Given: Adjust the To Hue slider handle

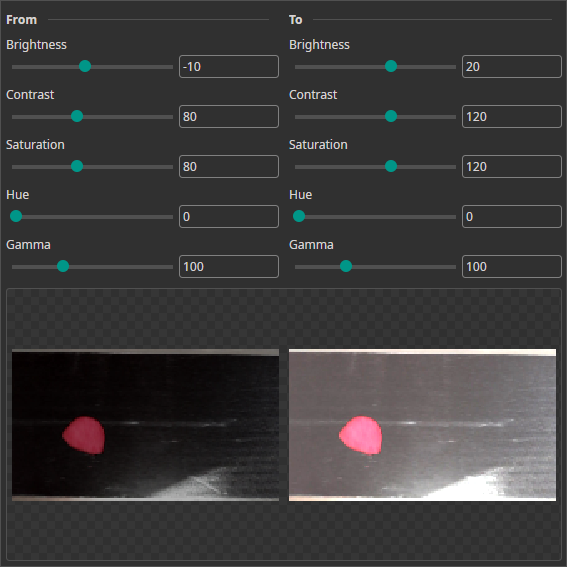Looking at the screenshot, I should click(x=299, y=216).
